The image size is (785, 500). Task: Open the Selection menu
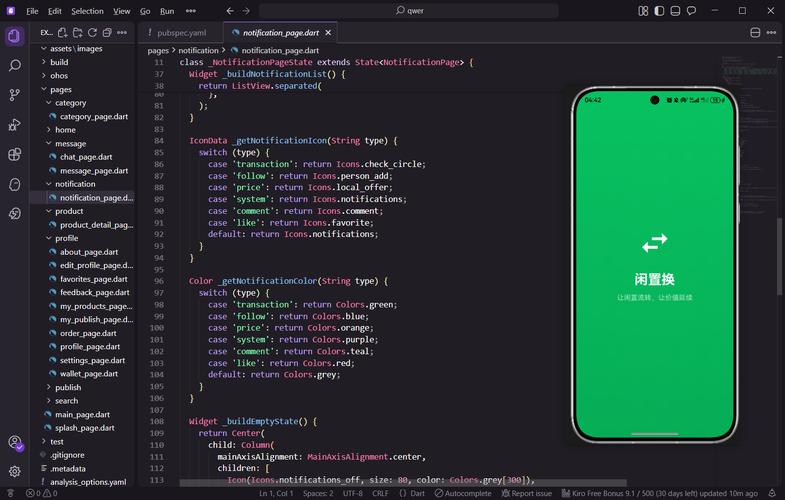coord(87,11)
